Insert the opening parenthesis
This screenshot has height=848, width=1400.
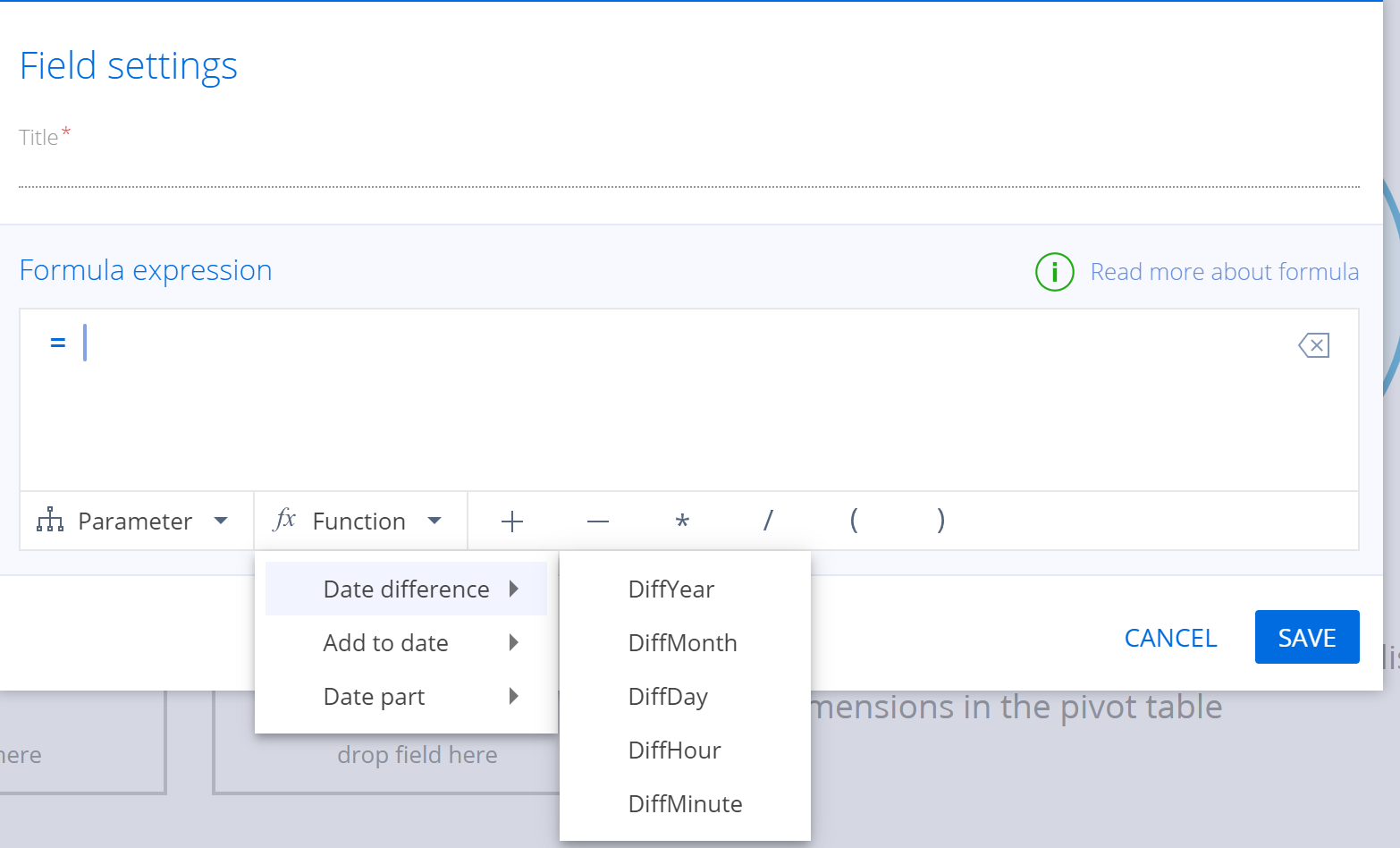click(x=853, y=521)
